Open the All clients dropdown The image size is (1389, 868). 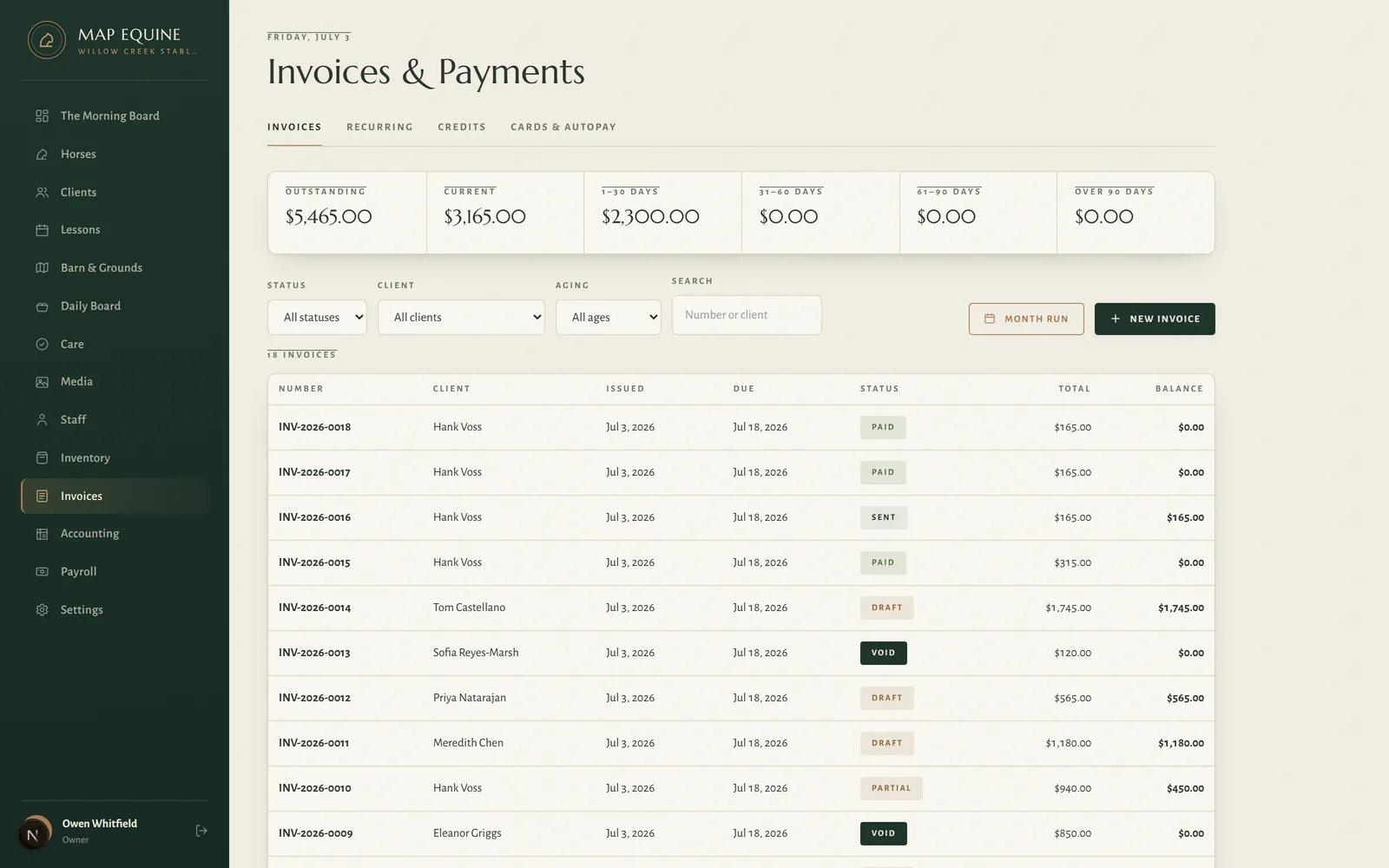pos(461,317)
